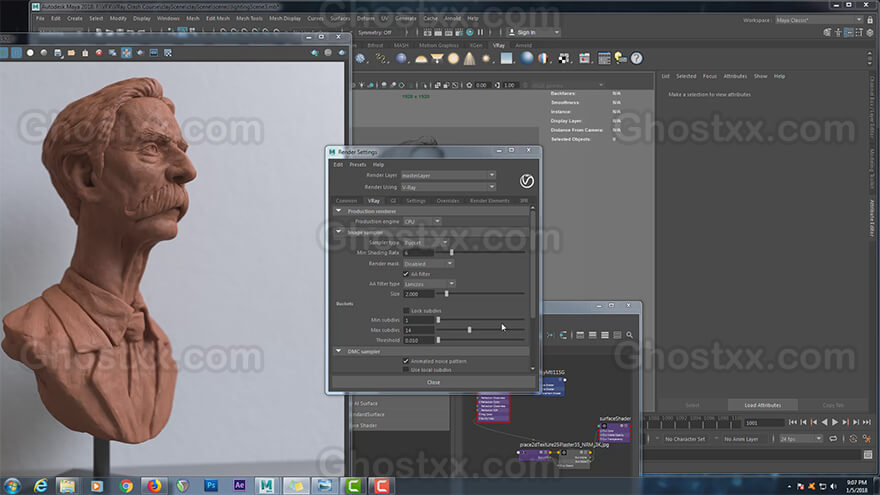Click the orange load image icon in frame buffer
The width and height of the screenshot is (880, 495).
[71, 53]
